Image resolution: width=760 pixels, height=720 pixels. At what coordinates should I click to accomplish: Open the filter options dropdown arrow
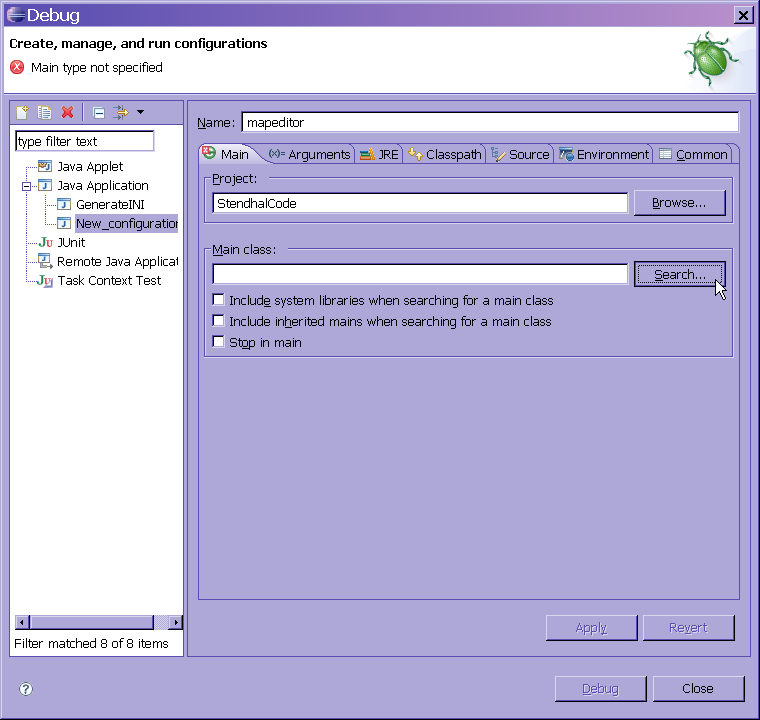pos(140,112)
